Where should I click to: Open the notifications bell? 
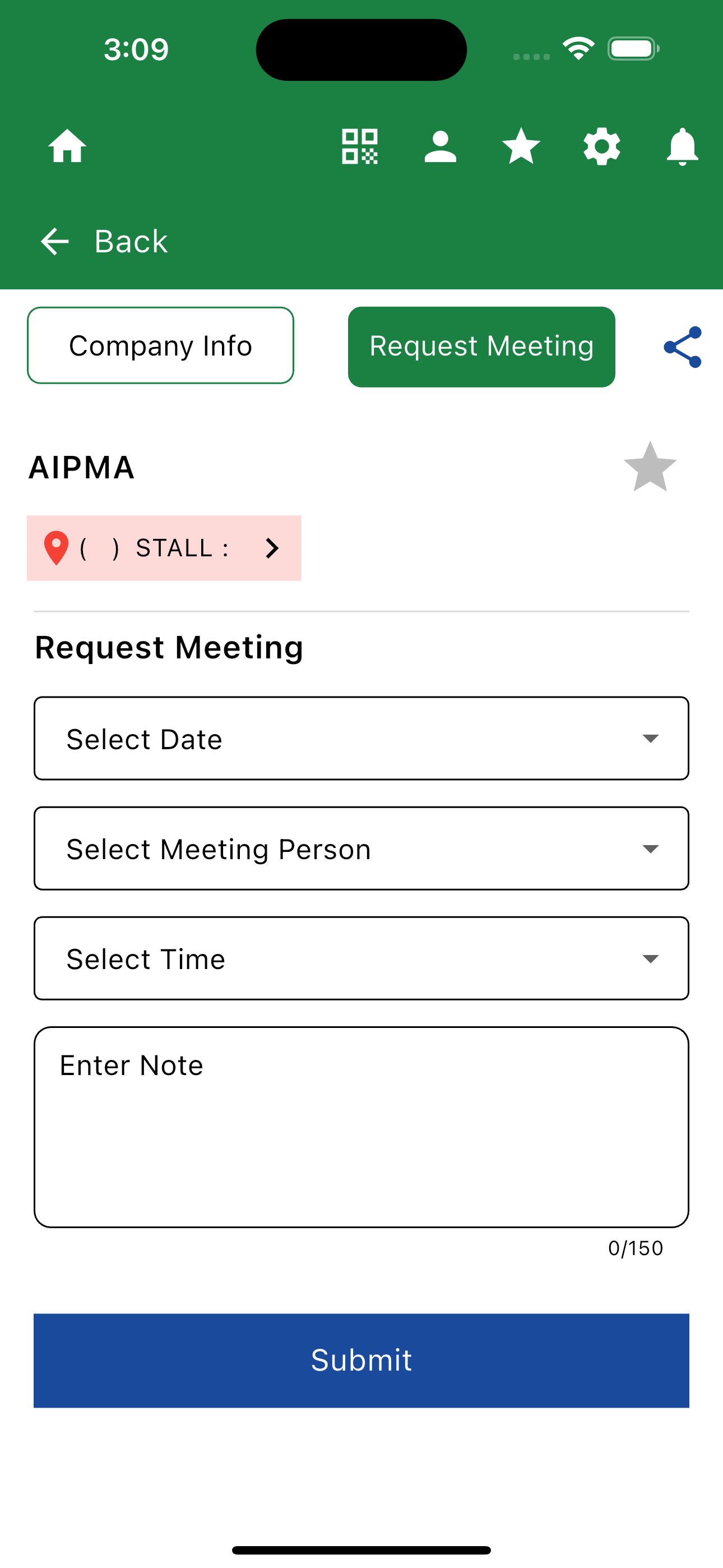click(x=682, y=146)
